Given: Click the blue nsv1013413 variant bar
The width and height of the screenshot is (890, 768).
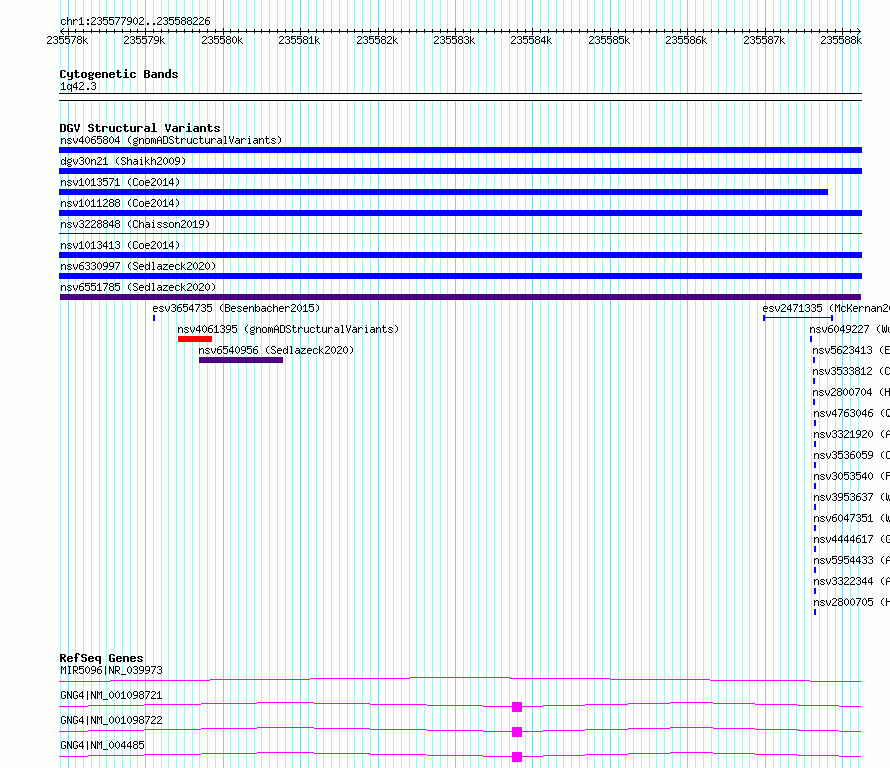Looking at the screenshot, I should click(460, 255).
